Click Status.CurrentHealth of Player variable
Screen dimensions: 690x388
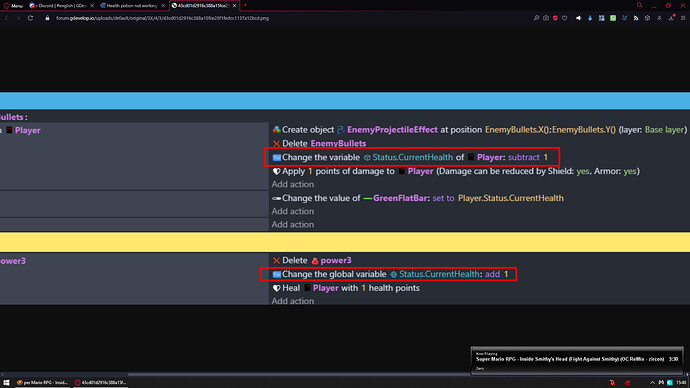[412, 157]
